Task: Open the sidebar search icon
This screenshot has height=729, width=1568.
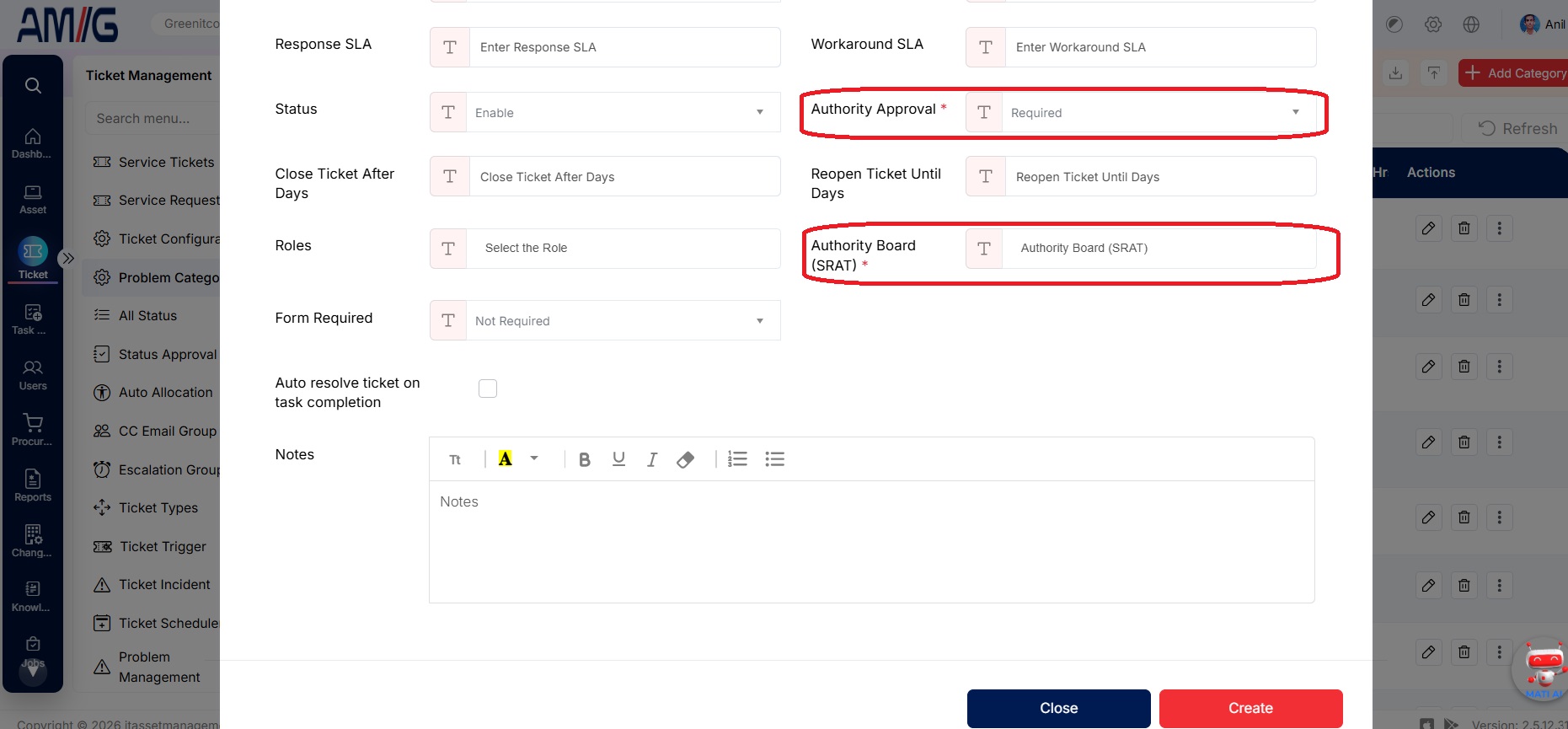Action: point(33,85)
